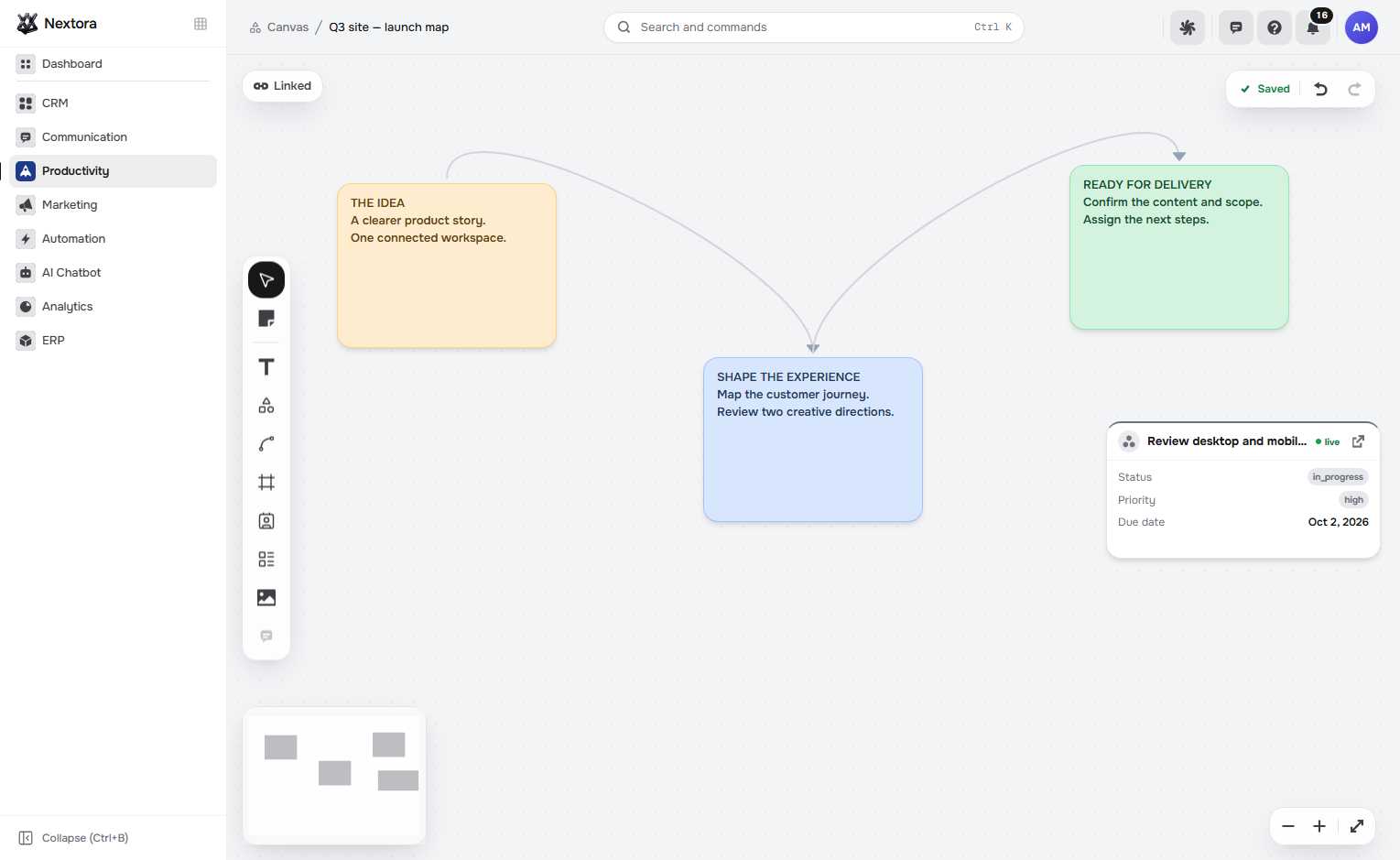Image resolution: width=1400 pixels, height=860 pixels.
Task: Open the shapes tool
Action: click(x=266, y=406)
